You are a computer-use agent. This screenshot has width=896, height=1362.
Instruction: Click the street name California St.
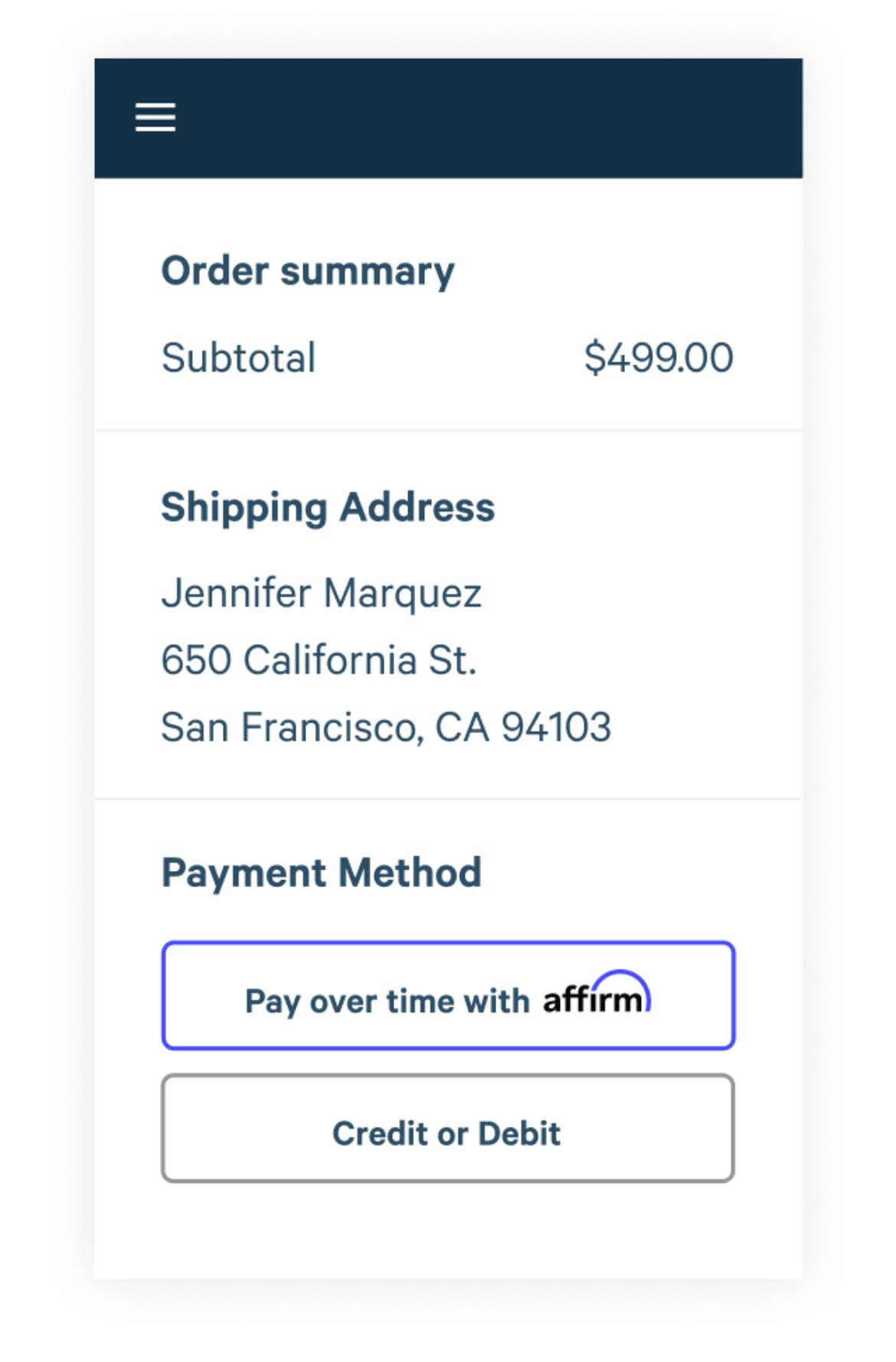tap(360, 660)
